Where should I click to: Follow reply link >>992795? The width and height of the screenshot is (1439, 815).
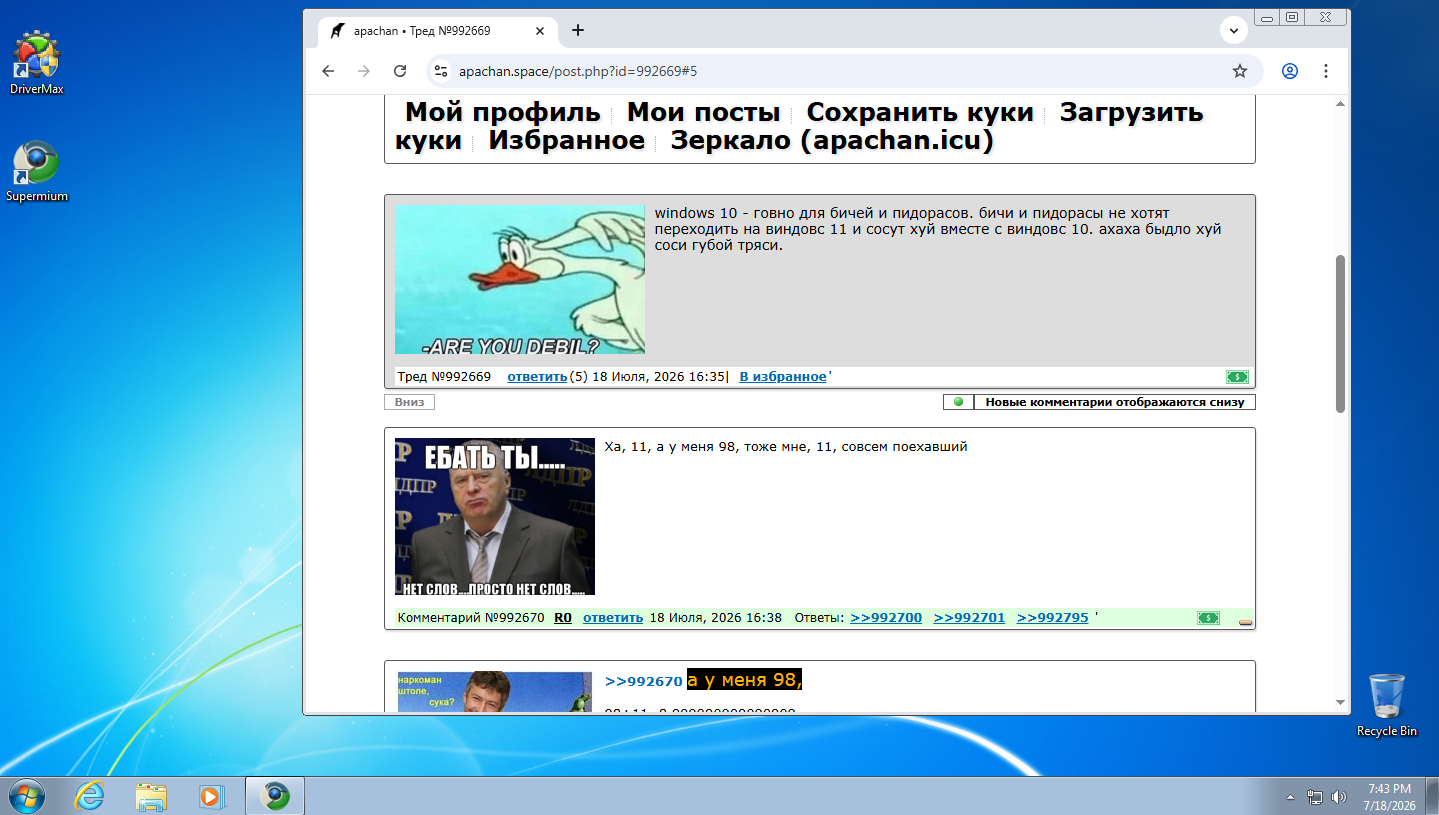pos(1052,618)
